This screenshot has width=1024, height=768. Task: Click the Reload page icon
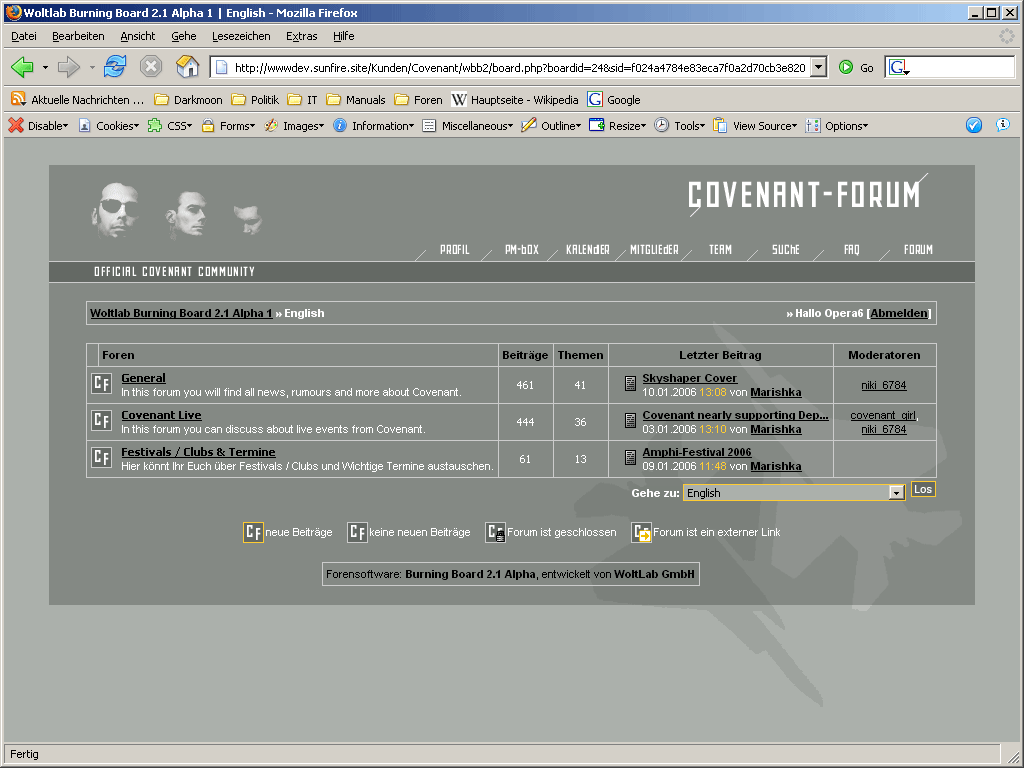[x=115, y=67]
